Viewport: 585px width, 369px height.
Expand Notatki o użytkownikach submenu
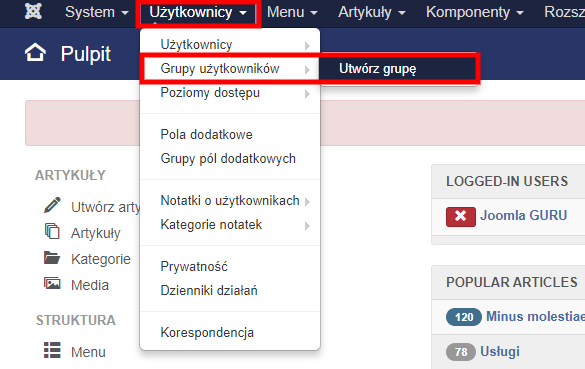[x=230, y=201]
